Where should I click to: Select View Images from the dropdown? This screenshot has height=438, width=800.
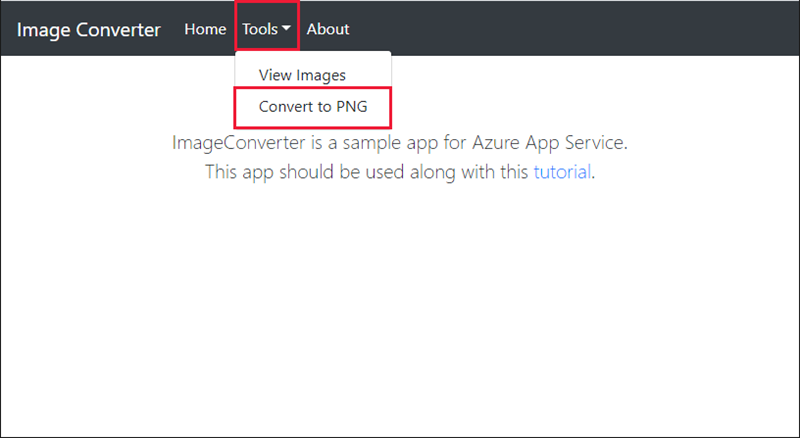302,75
